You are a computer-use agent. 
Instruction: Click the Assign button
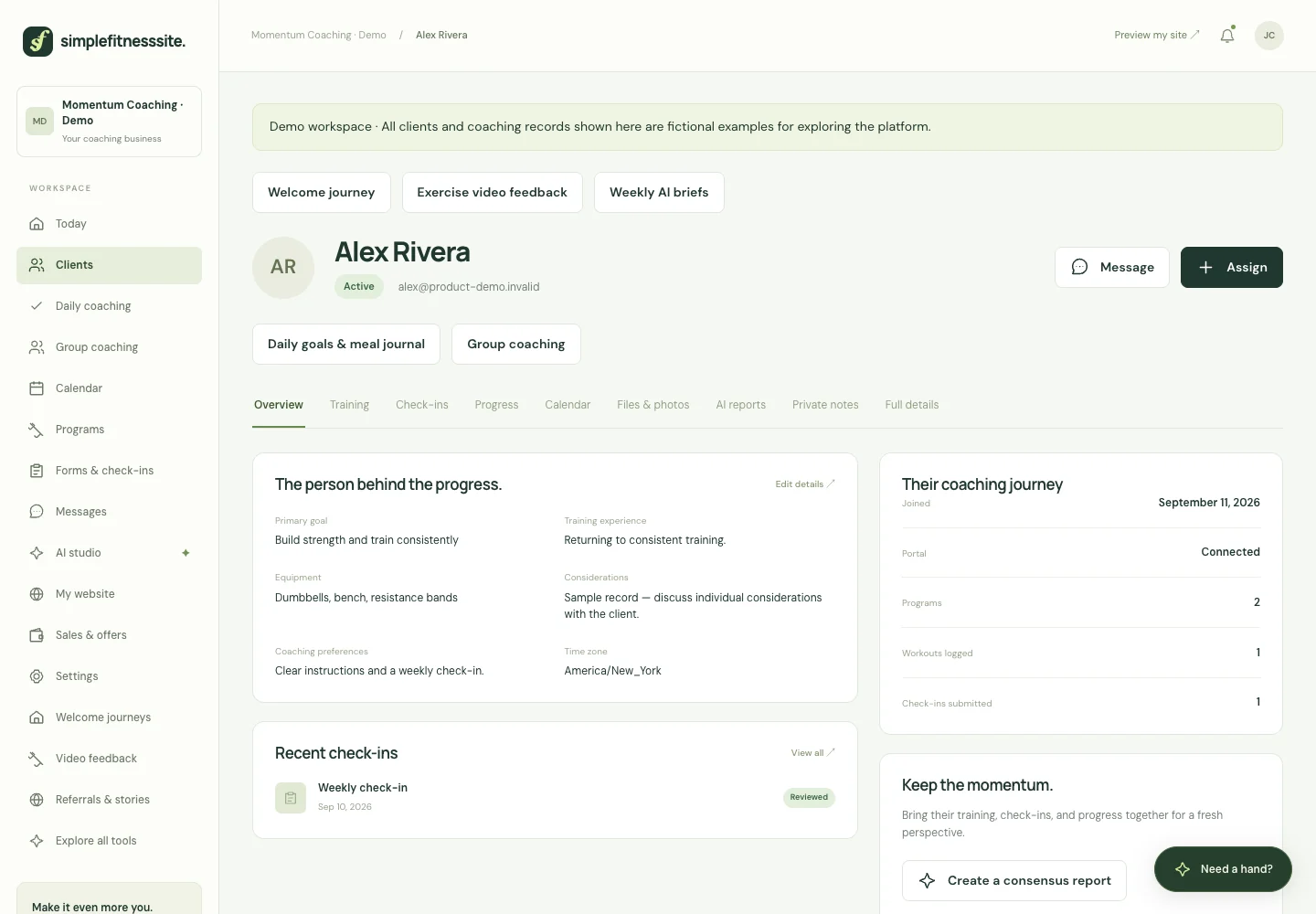(x=1232, y=267)
